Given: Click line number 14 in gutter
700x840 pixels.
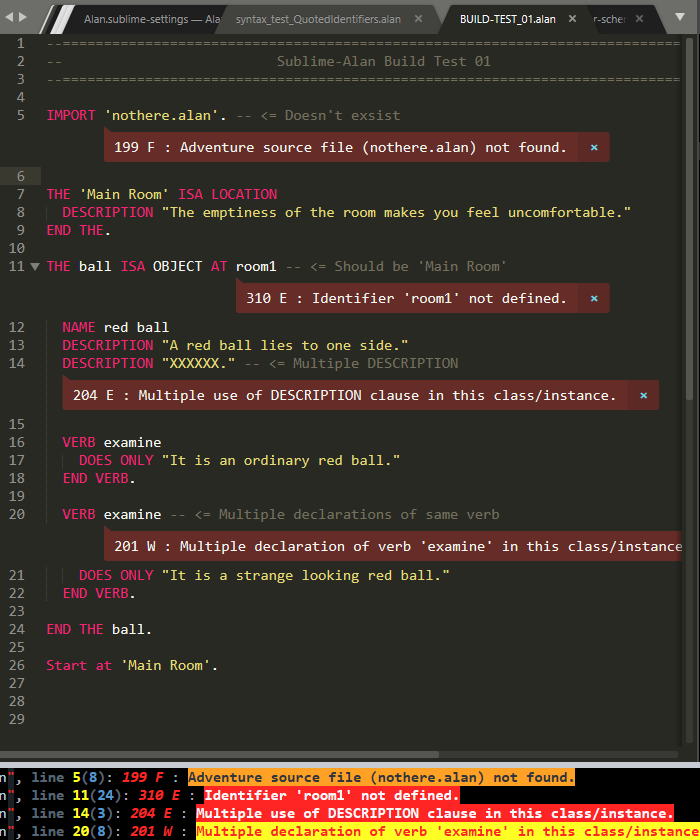Looking at the screenshot, I should tap(17, 363).
